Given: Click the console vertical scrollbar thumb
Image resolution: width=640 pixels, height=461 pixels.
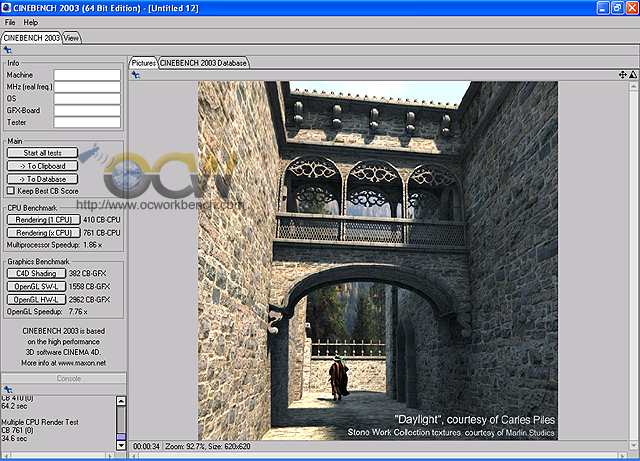Looking at the screenshot, I should (121, 437).
